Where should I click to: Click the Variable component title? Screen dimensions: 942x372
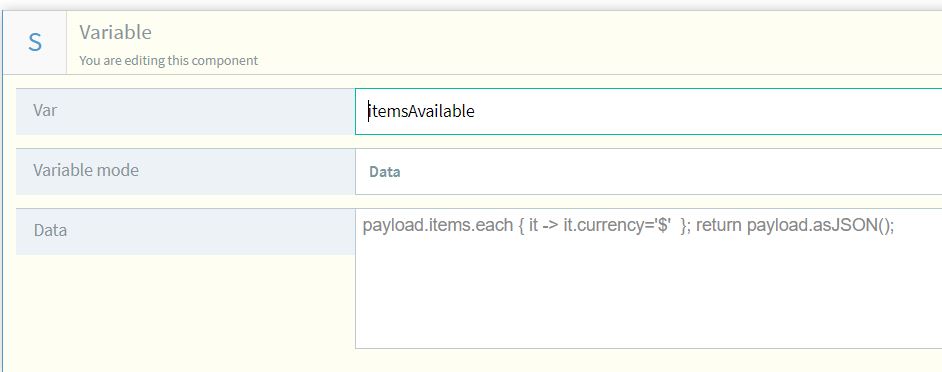115,32
